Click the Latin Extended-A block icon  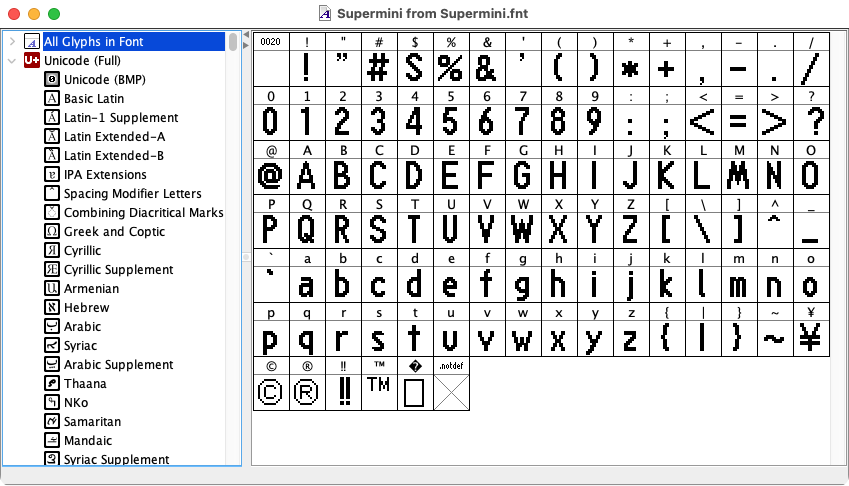(52, 136)
